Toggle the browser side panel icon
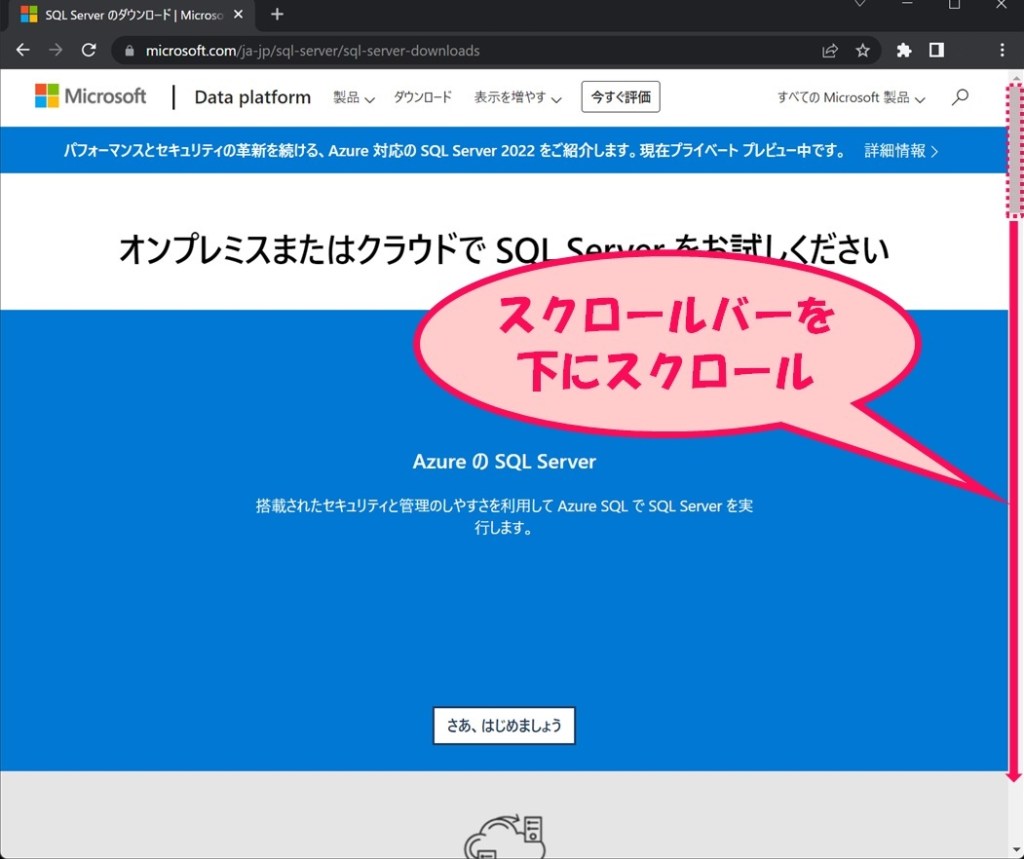1024x859 pixels. pos(936,50)
